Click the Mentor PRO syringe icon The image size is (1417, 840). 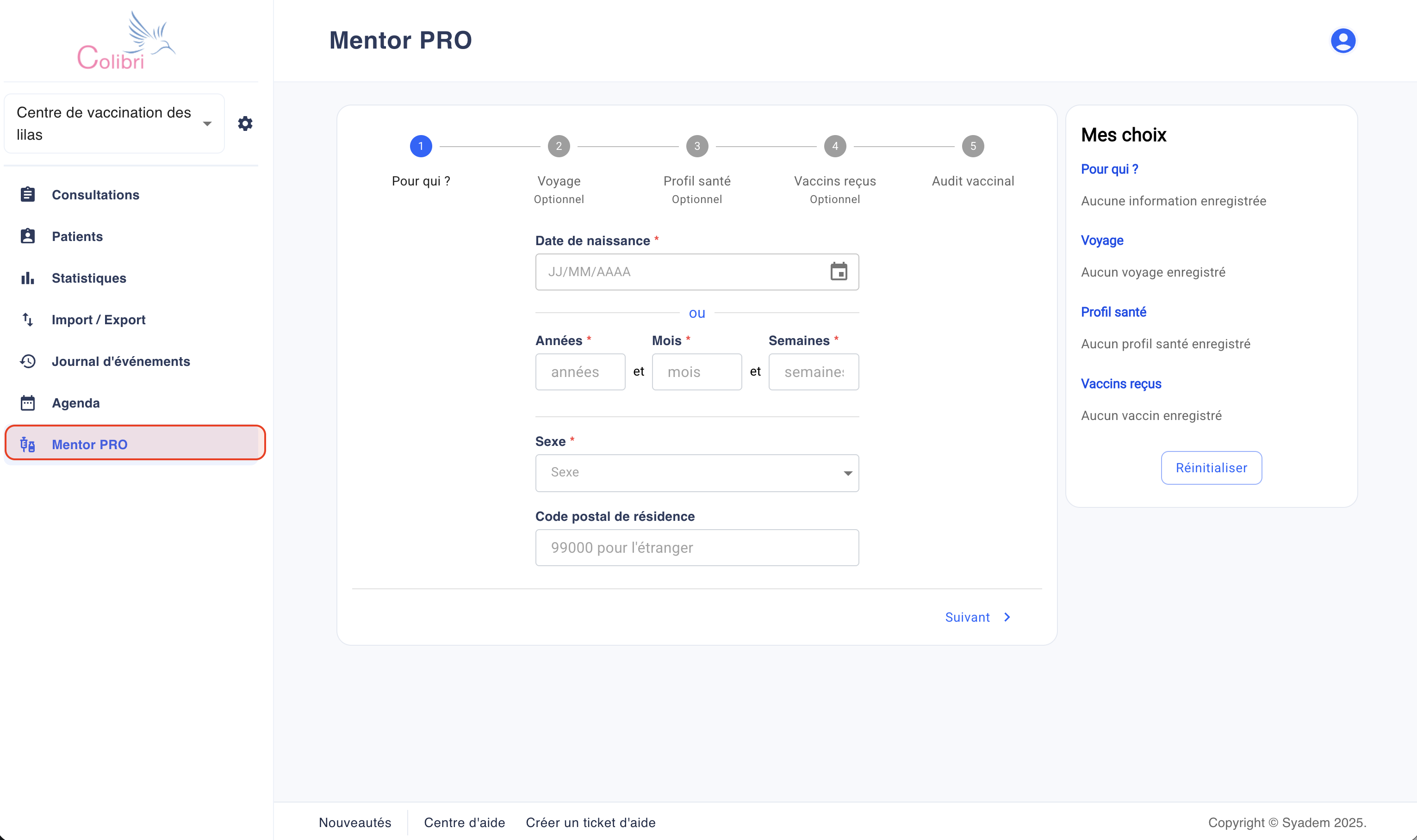[28, 445]
